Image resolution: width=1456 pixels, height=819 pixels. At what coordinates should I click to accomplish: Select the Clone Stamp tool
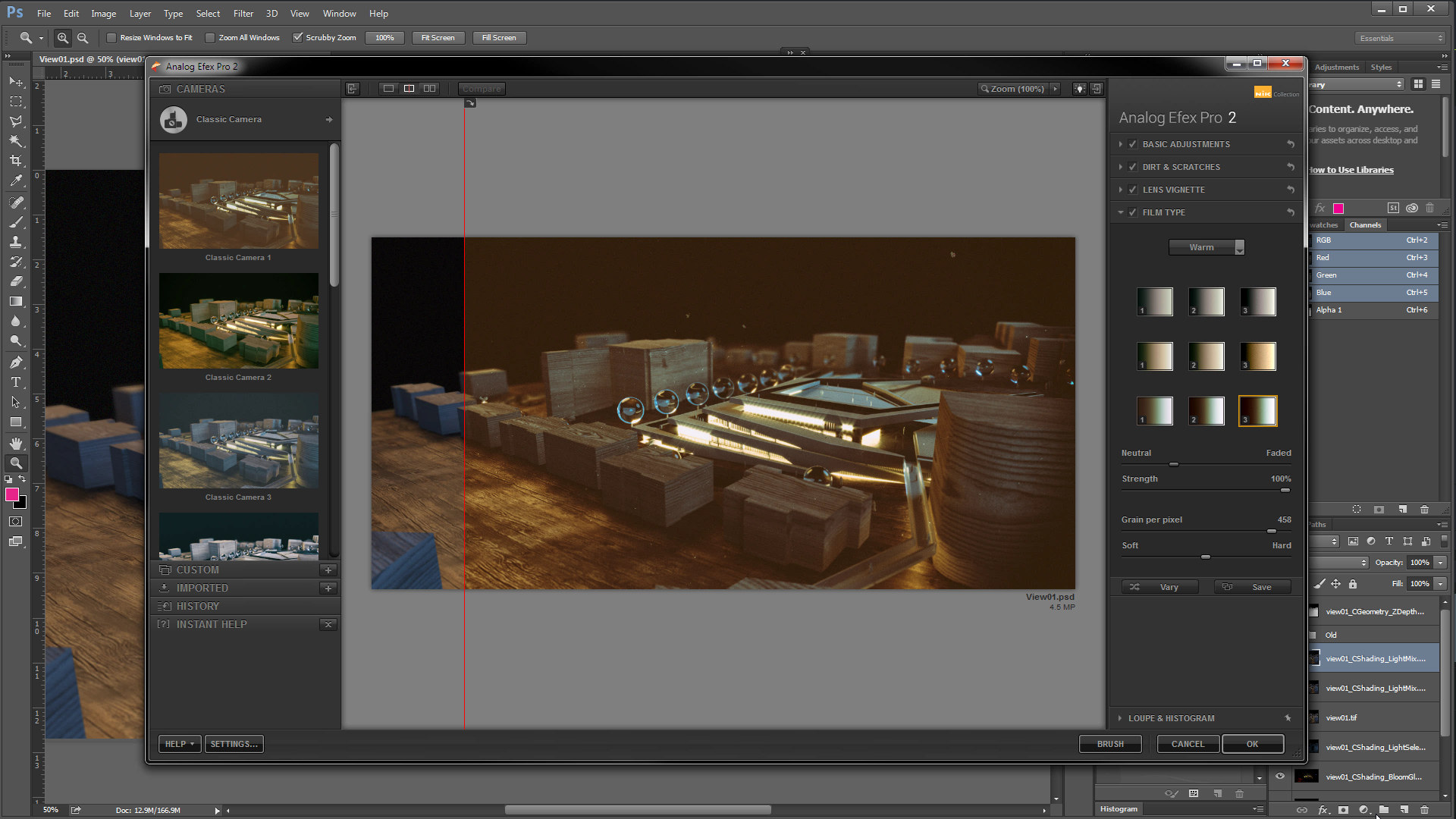pyautogui.click(x=16, y=242)
